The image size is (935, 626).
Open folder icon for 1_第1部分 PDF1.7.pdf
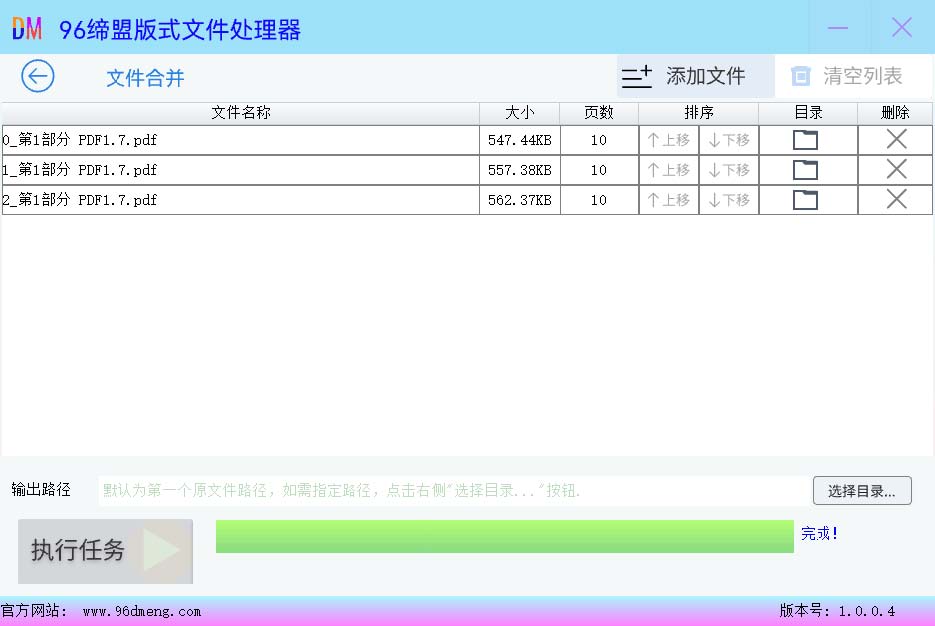(805, 170)
